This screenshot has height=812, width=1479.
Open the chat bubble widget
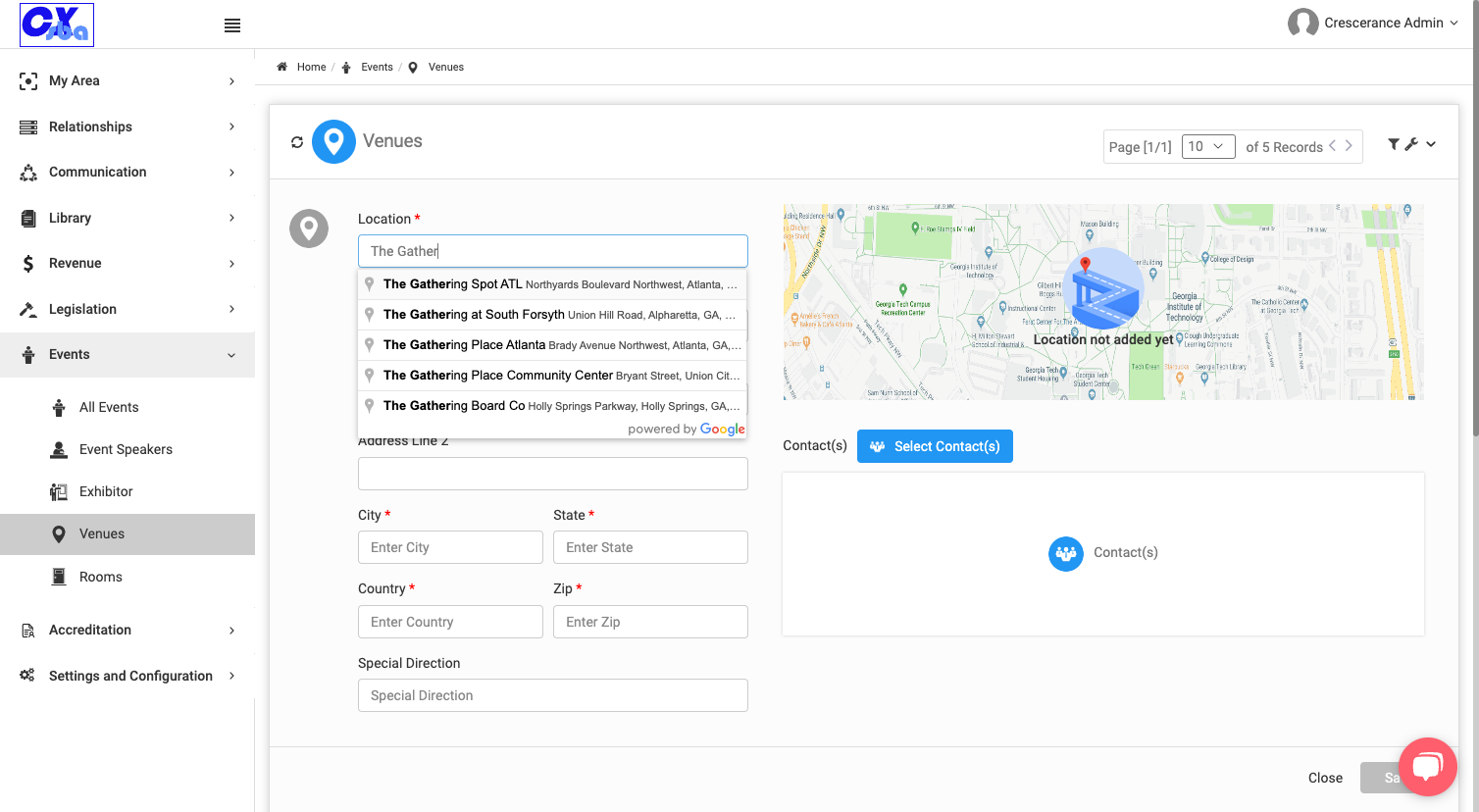pyautogui.click(x=1428, y=767)
